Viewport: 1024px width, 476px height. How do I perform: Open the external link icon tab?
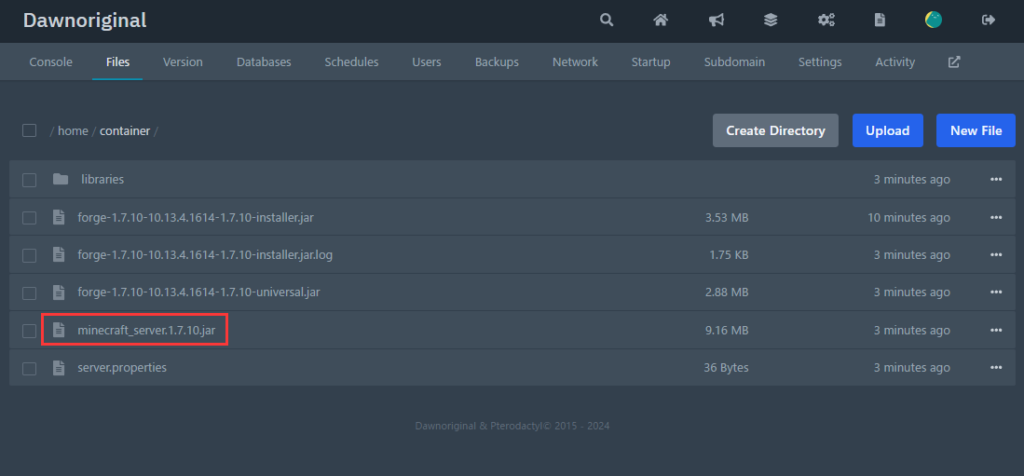pyautogui.click(x=954, y=62)
